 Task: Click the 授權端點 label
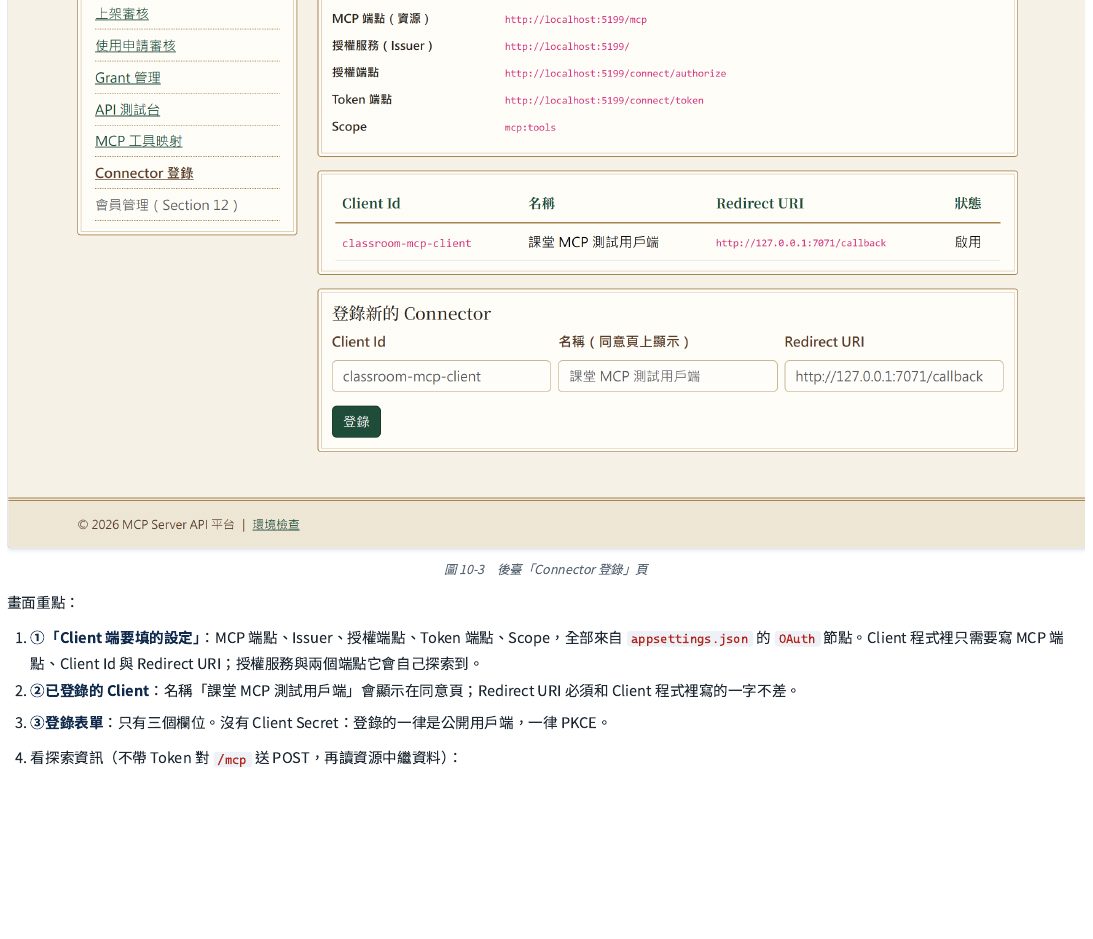356,72
